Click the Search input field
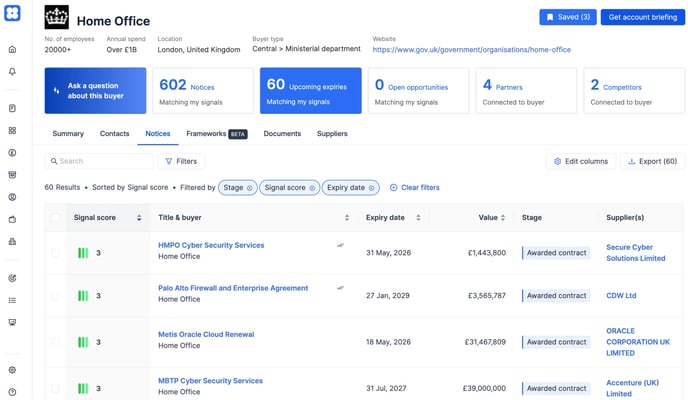The image size is (688, 400). [99, 161]
